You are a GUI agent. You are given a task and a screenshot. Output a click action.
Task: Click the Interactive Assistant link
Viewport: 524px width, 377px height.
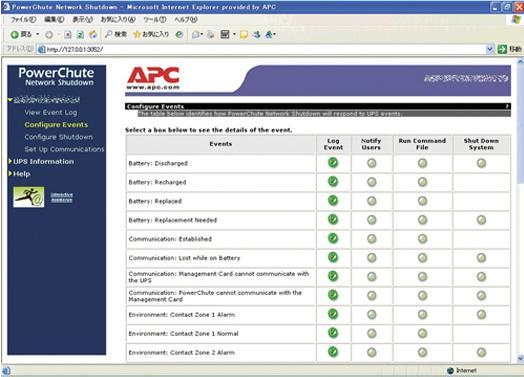point(61,197)
